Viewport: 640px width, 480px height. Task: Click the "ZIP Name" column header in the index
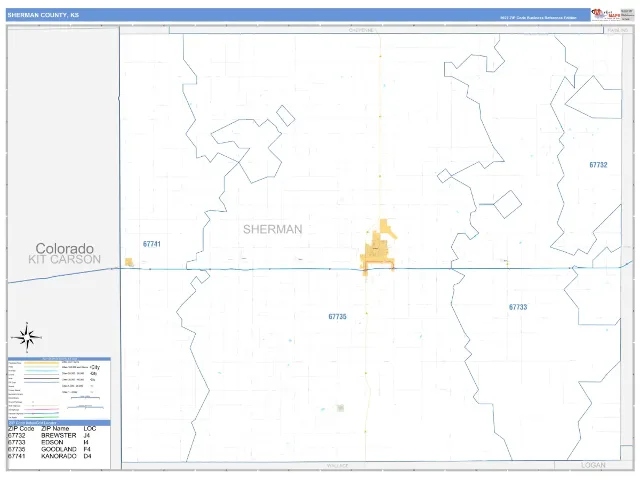click(55, 429)
